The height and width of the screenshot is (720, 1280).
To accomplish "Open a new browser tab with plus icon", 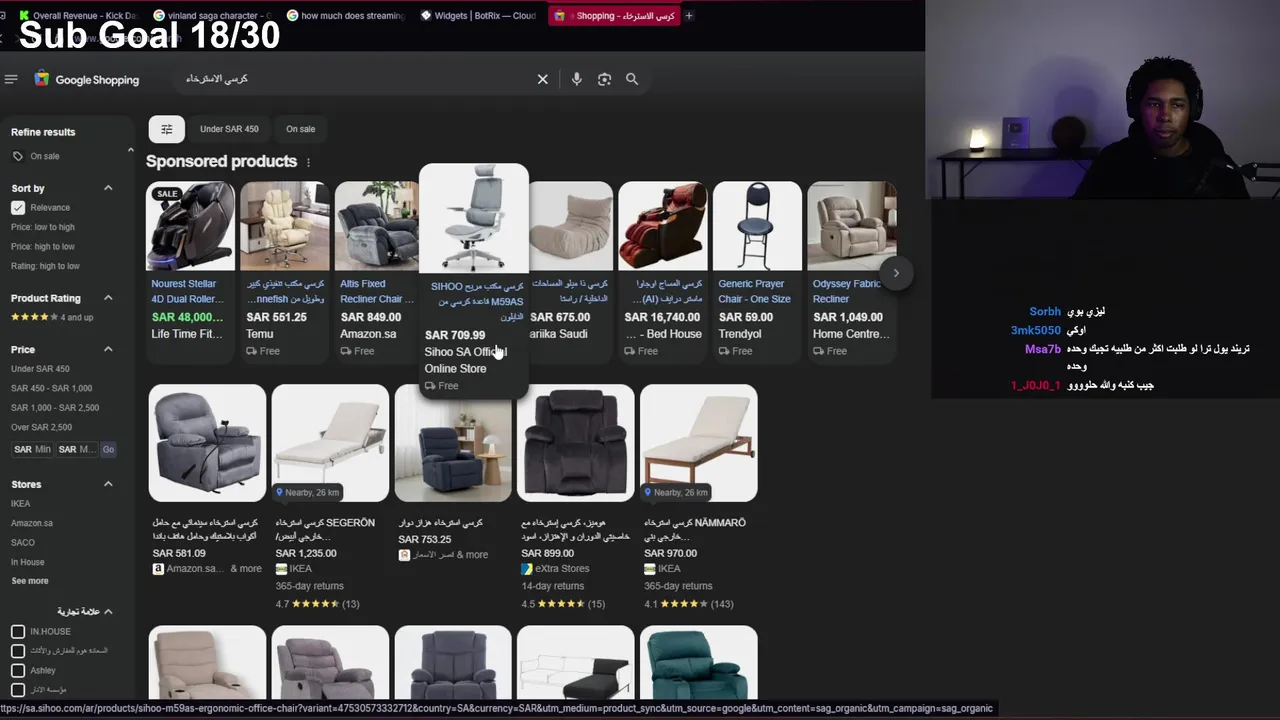I will (x=688, y=15).
